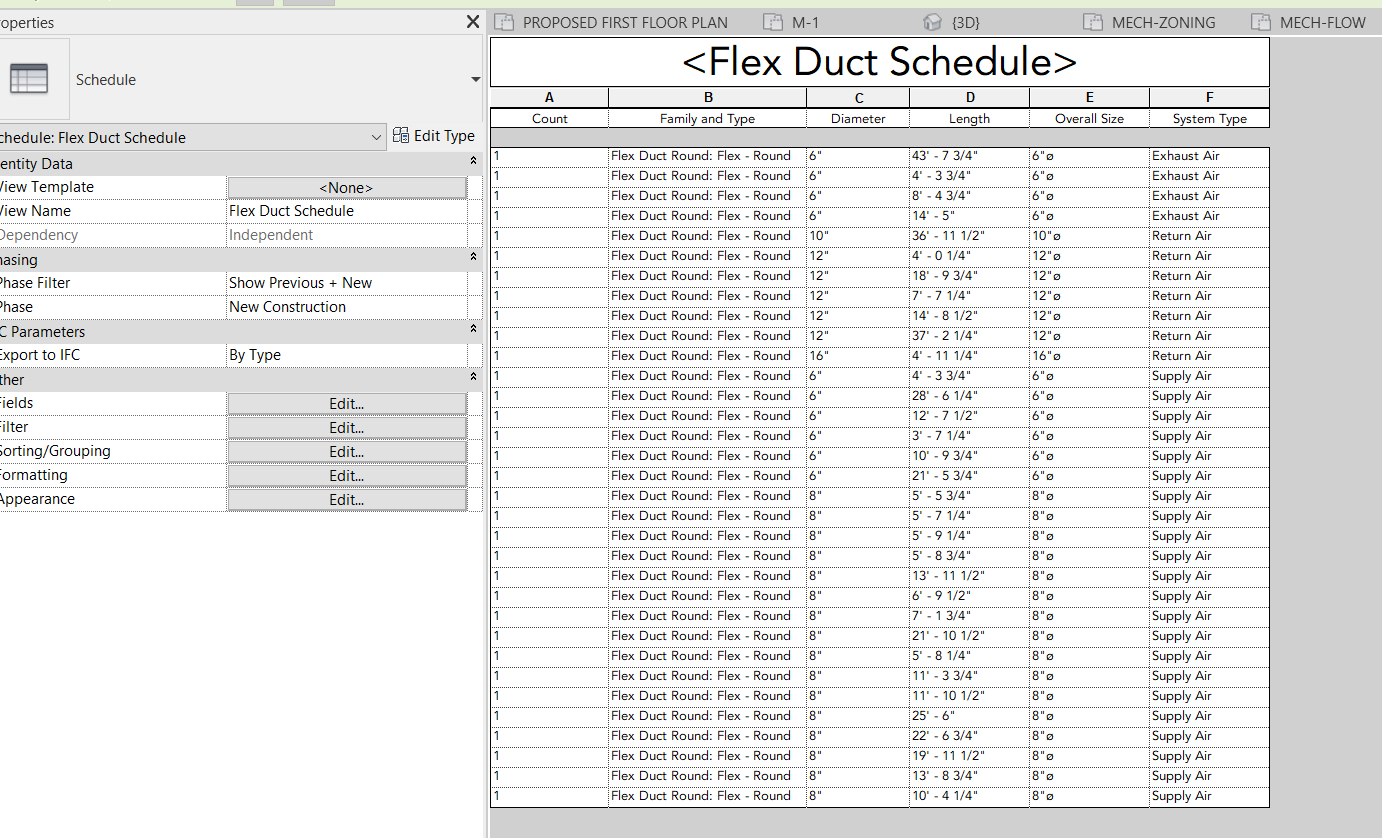Click the view icon on the PROPOSED FIRST FLOOR PLAN tab
The width and height of the screenshot is (1382, 838).
click(506, 21)
